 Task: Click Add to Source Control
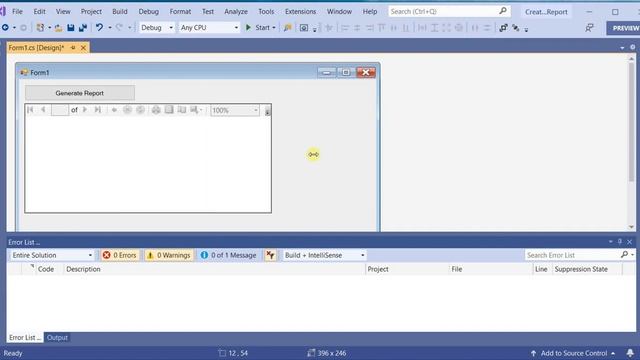pos(573,353)
